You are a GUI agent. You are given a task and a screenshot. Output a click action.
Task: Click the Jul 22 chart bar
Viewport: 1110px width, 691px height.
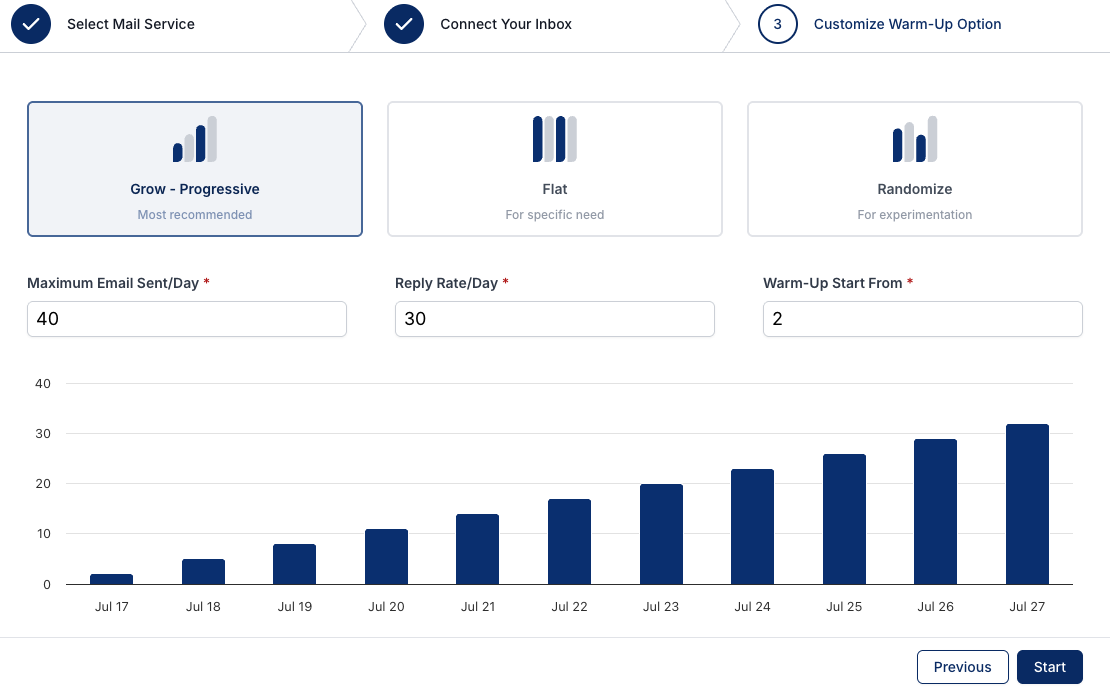(x=569, y=542)
